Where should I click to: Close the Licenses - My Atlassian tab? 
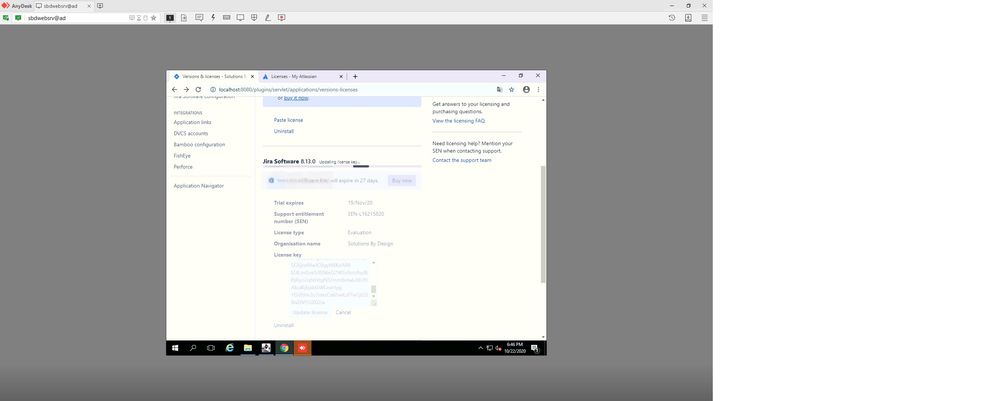pyautogui.click(x=341, y=77)
